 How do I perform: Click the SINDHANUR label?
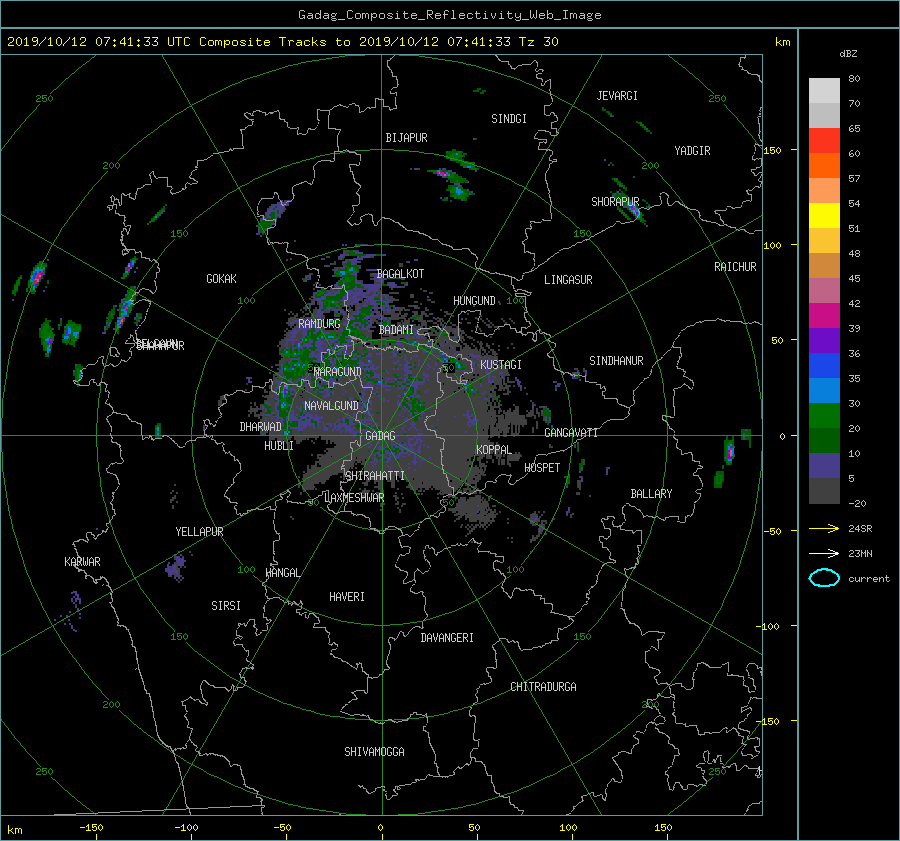click(616, 361)
